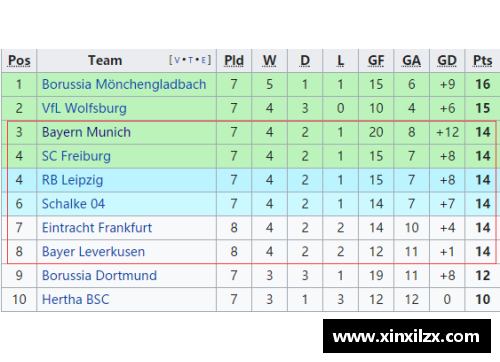The width and height of the screenshot is (500, 362).
Task: Click the GD column header
Action: [447, 61]
